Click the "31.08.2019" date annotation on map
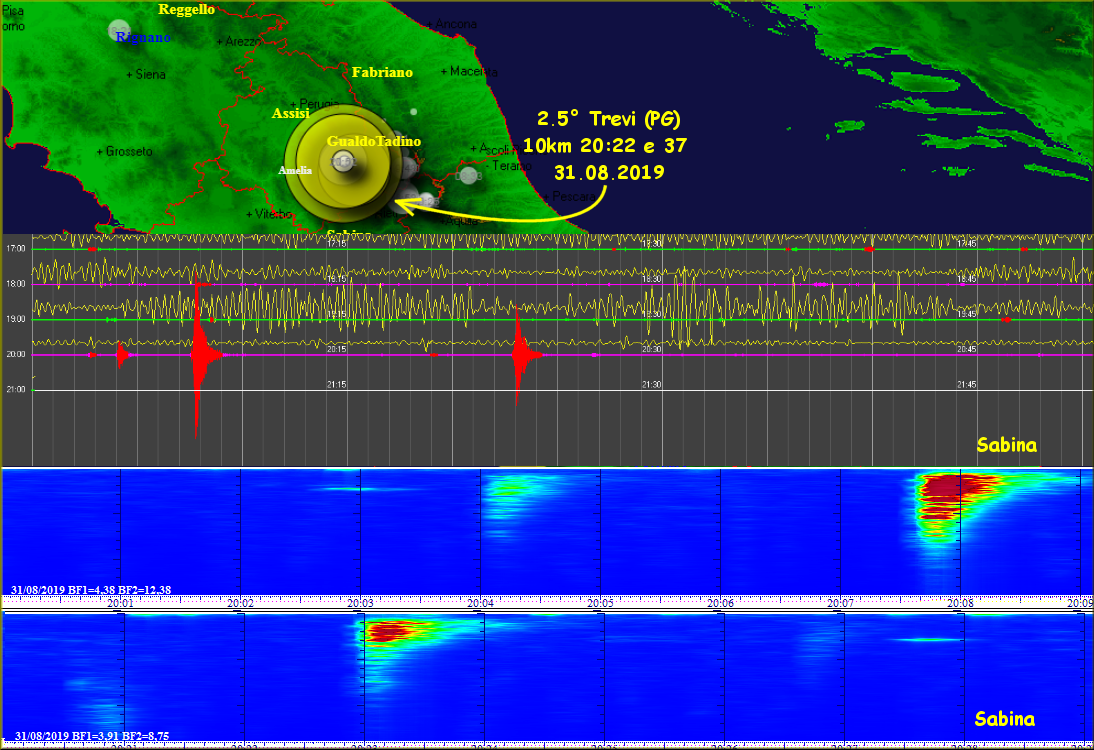Screen dimensions: 1094x750 point(609,172)
